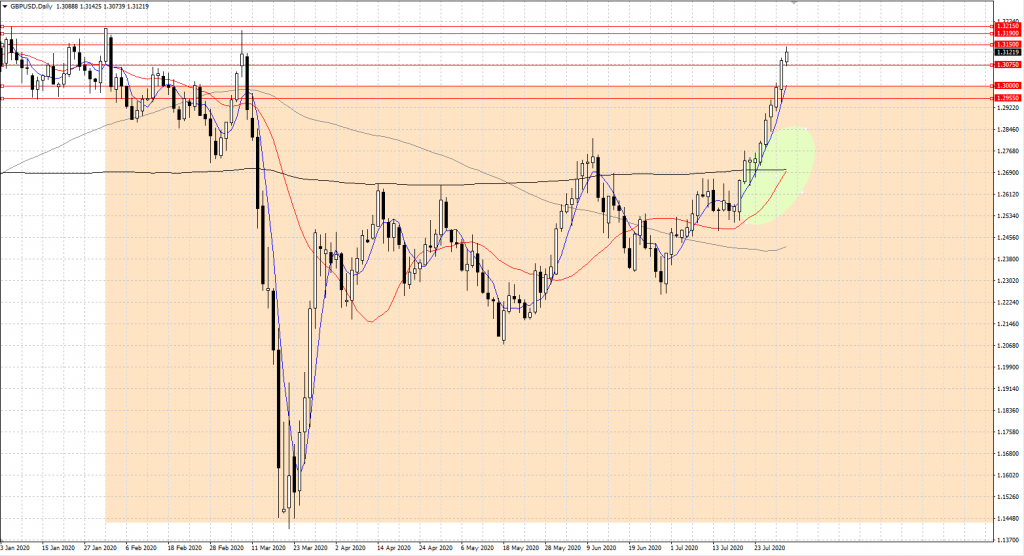The image size is (1024, 556).
Task: Click the 3 Jan 2020 date label
Action: [x=17, y=548]
